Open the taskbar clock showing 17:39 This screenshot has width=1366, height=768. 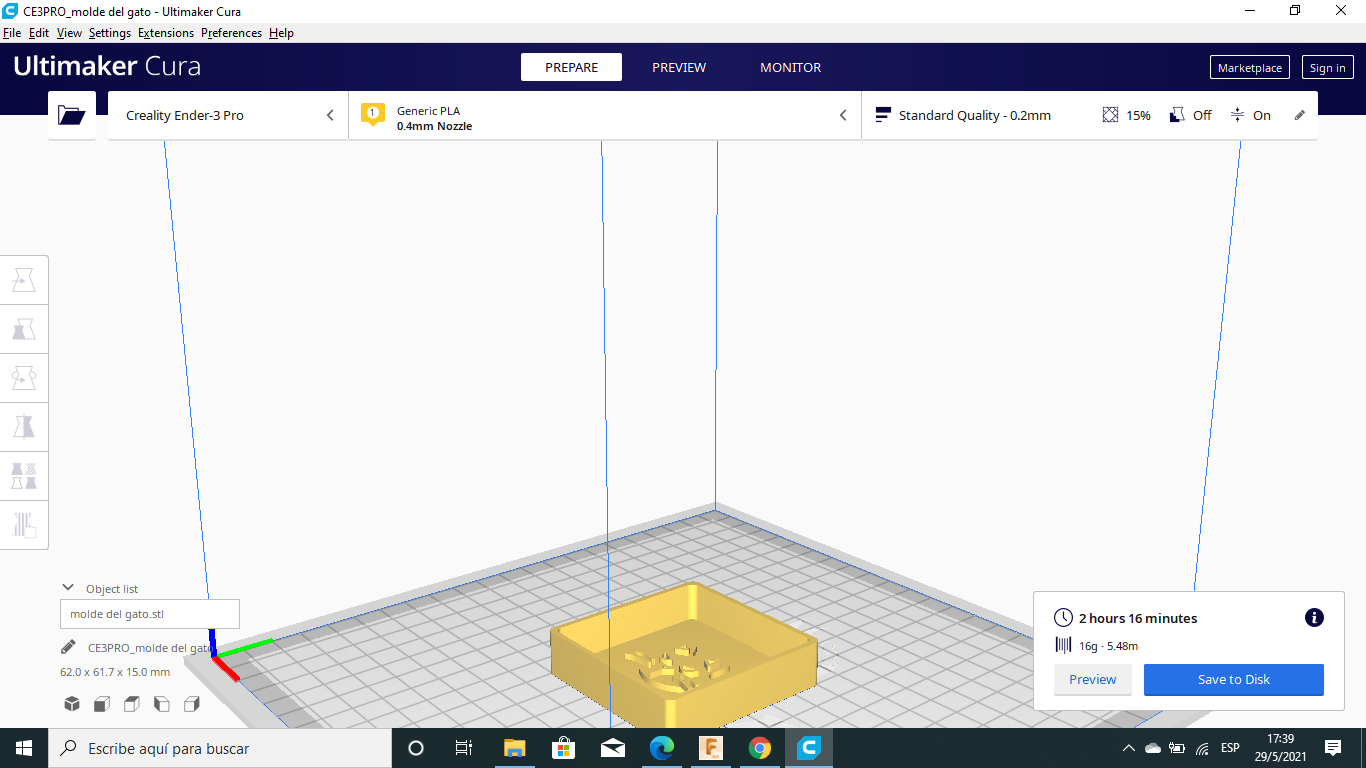pos(1281,748)
